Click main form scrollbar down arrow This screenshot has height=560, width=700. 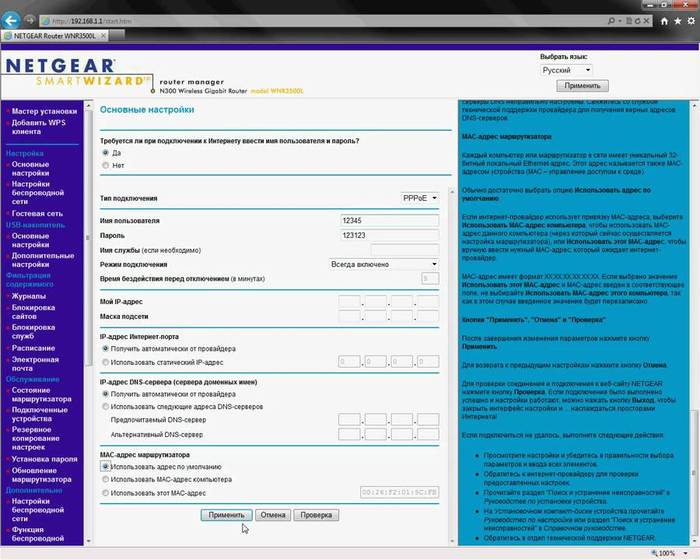click(x=452, y=541)
